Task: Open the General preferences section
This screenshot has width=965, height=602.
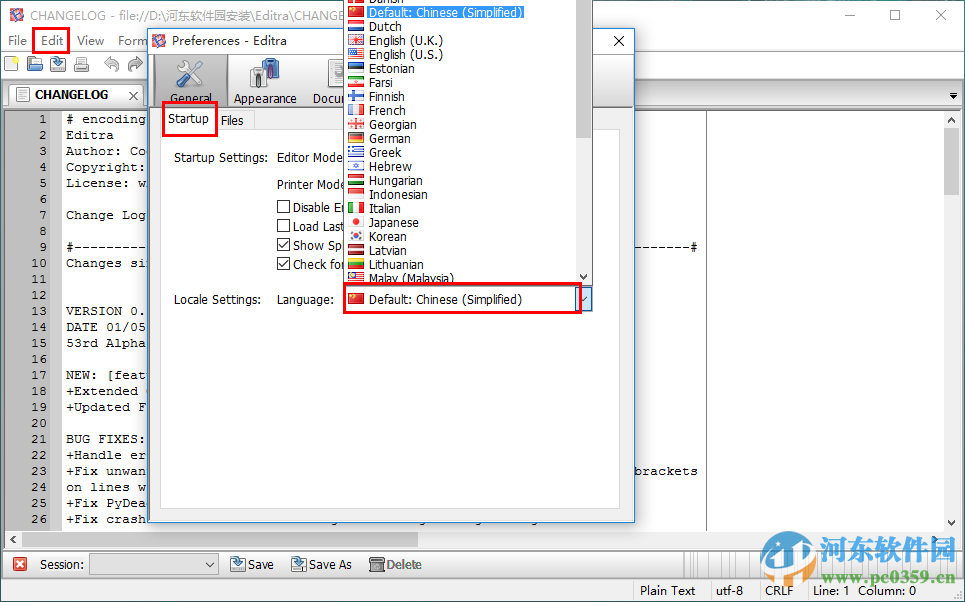Action: click(x=191, y=81)
